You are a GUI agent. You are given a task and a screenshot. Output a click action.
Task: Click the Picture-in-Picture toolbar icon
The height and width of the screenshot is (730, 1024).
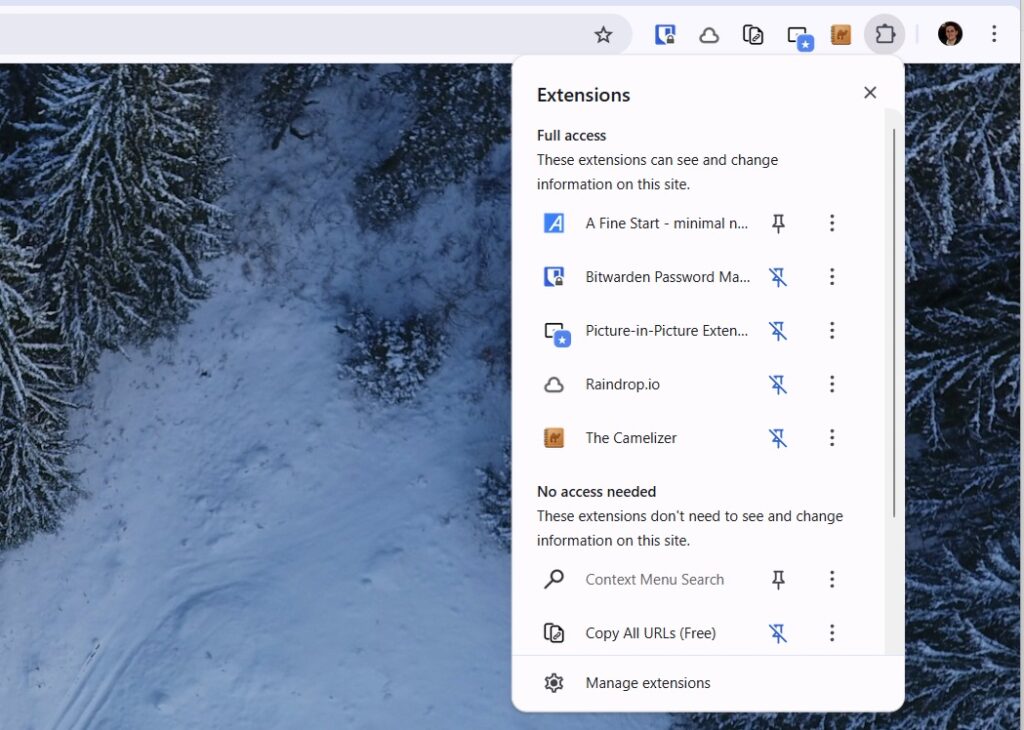[x=799, y=37]
